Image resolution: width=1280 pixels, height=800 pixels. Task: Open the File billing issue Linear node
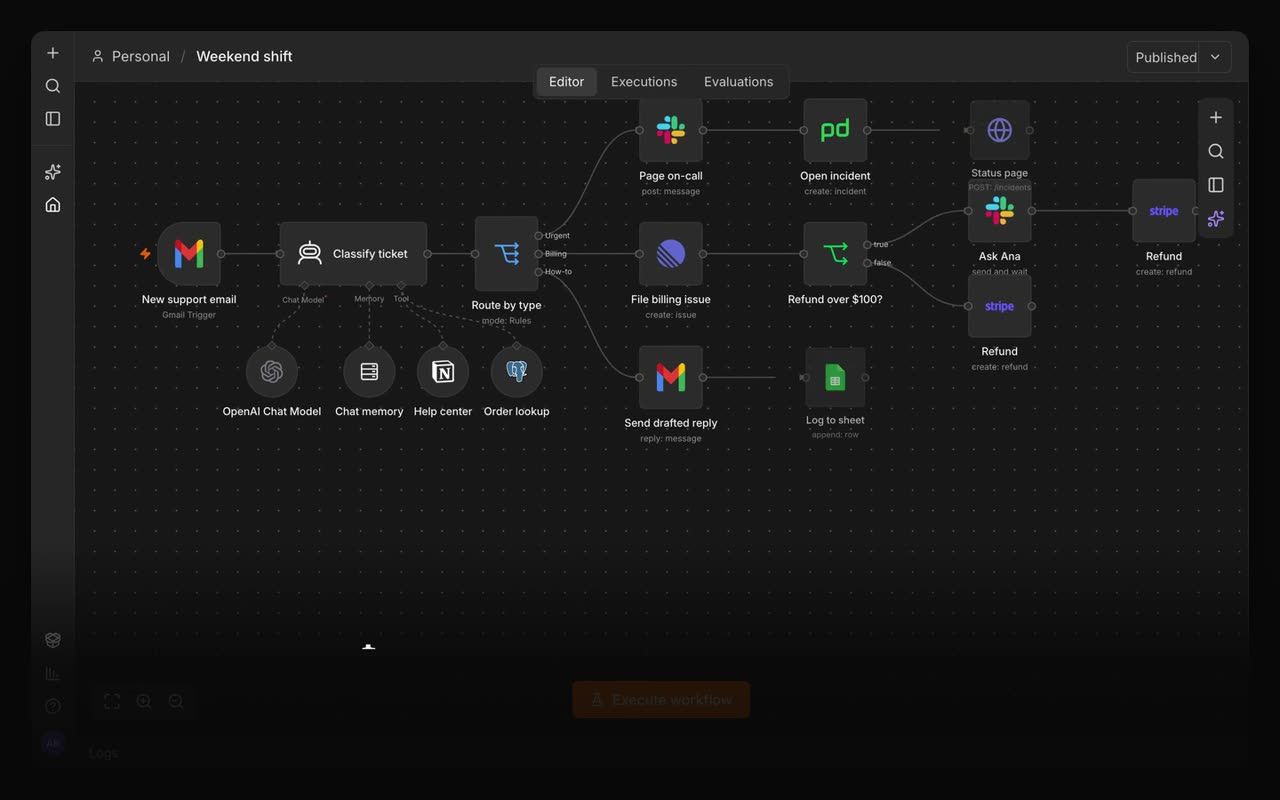pos(671,254)
